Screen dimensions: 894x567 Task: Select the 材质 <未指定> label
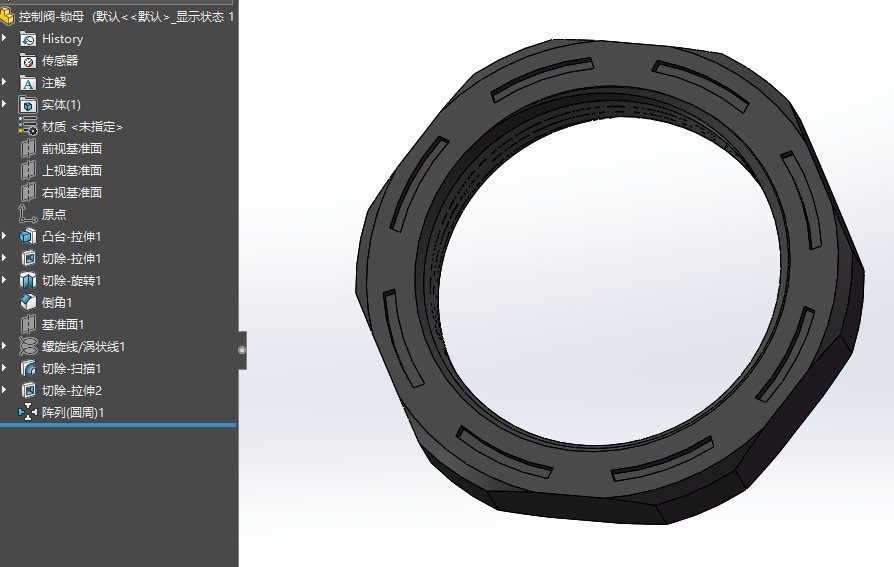coord(82,127)
